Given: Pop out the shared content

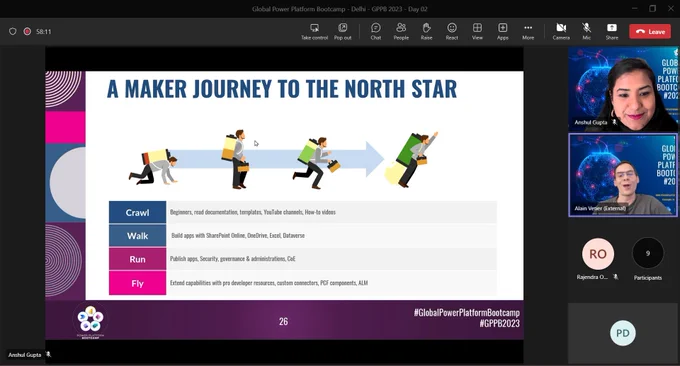Looking at the screenshot, I should point(343,32).
